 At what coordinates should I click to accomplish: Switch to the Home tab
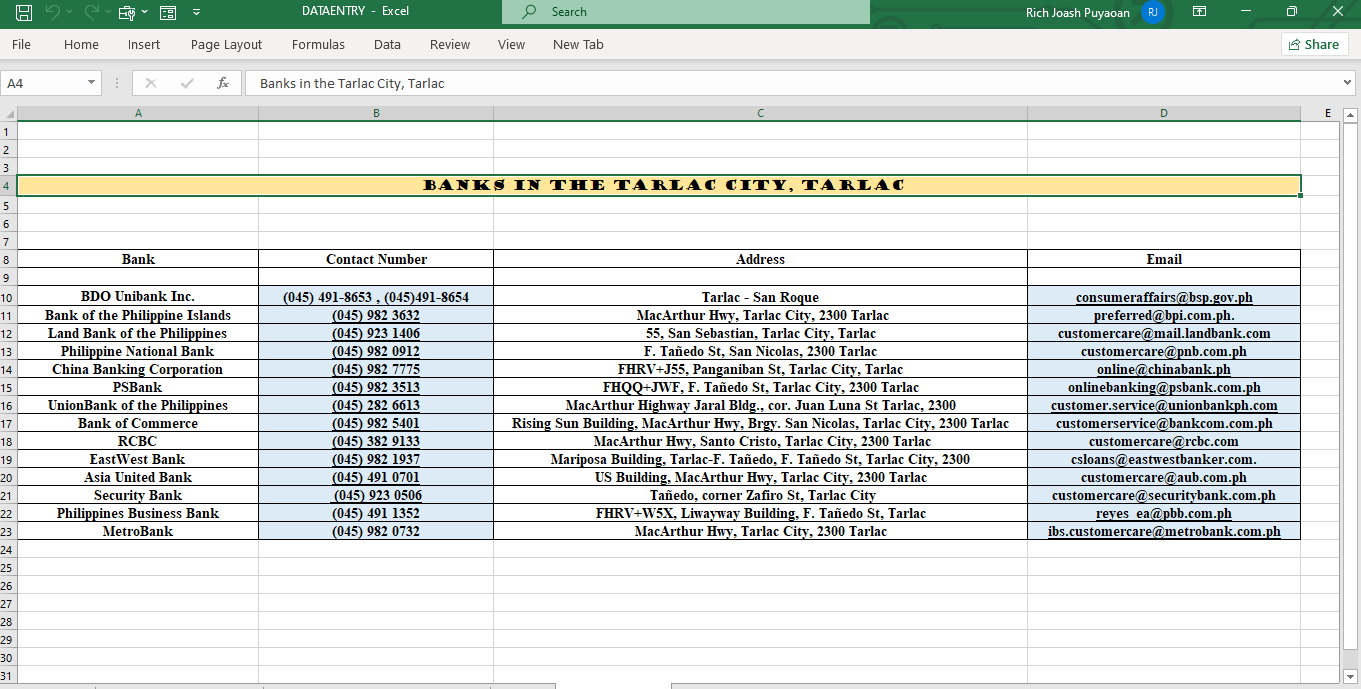[x=81, y=44]
